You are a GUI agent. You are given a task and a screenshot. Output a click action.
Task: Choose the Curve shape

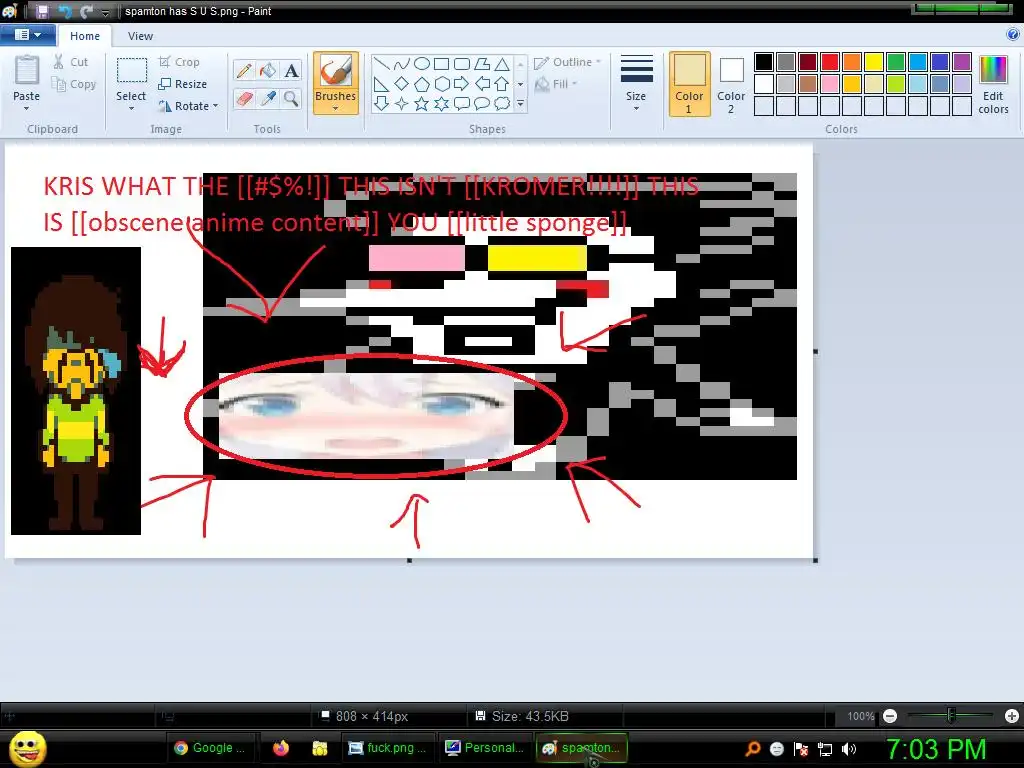[x=402, y=63]
